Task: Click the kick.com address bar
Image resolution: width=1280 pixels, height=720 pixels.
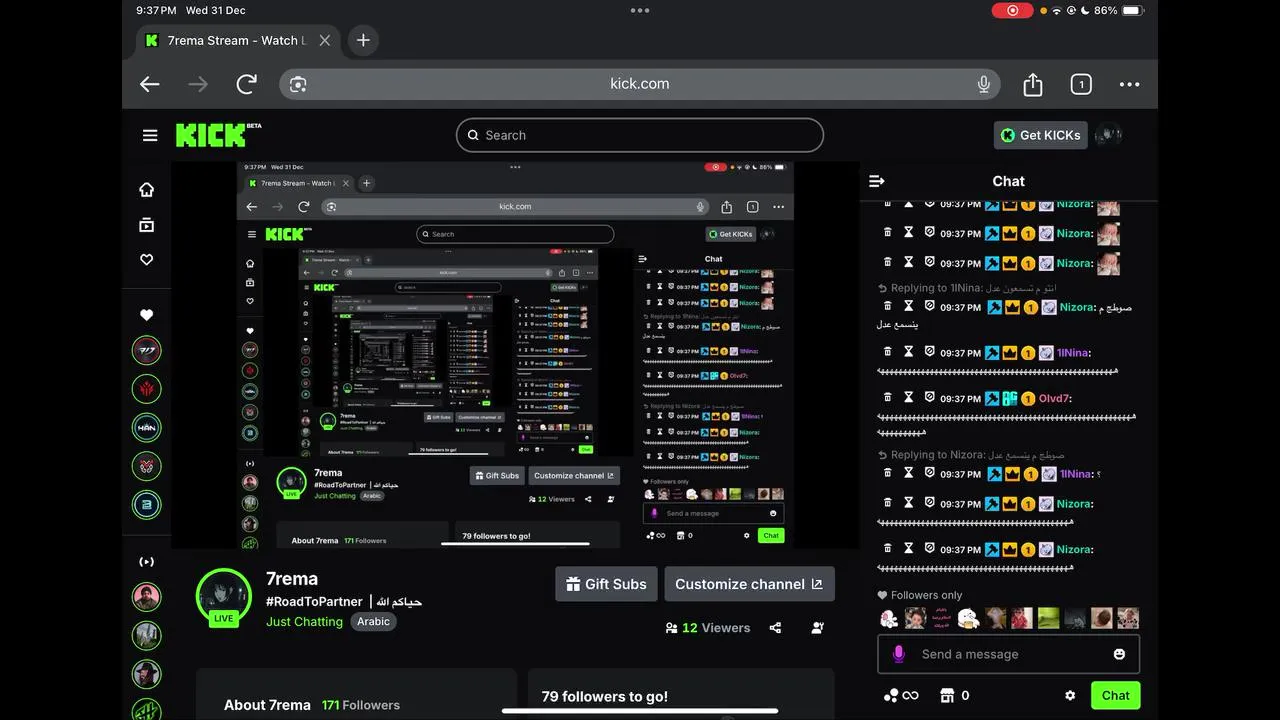Action: 640,84
